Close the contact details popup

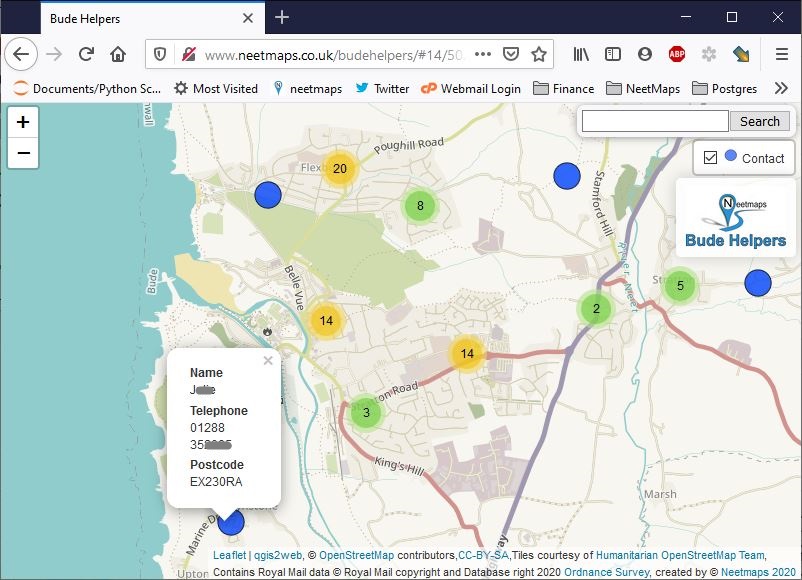point(268,361)
